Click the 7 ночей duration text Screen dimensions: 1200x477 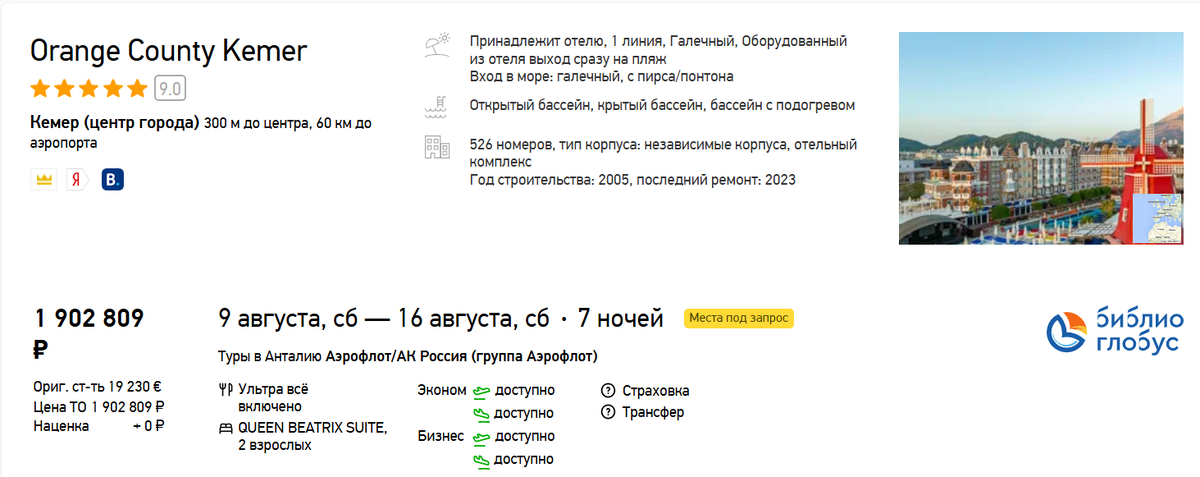(x=621, y=319)
